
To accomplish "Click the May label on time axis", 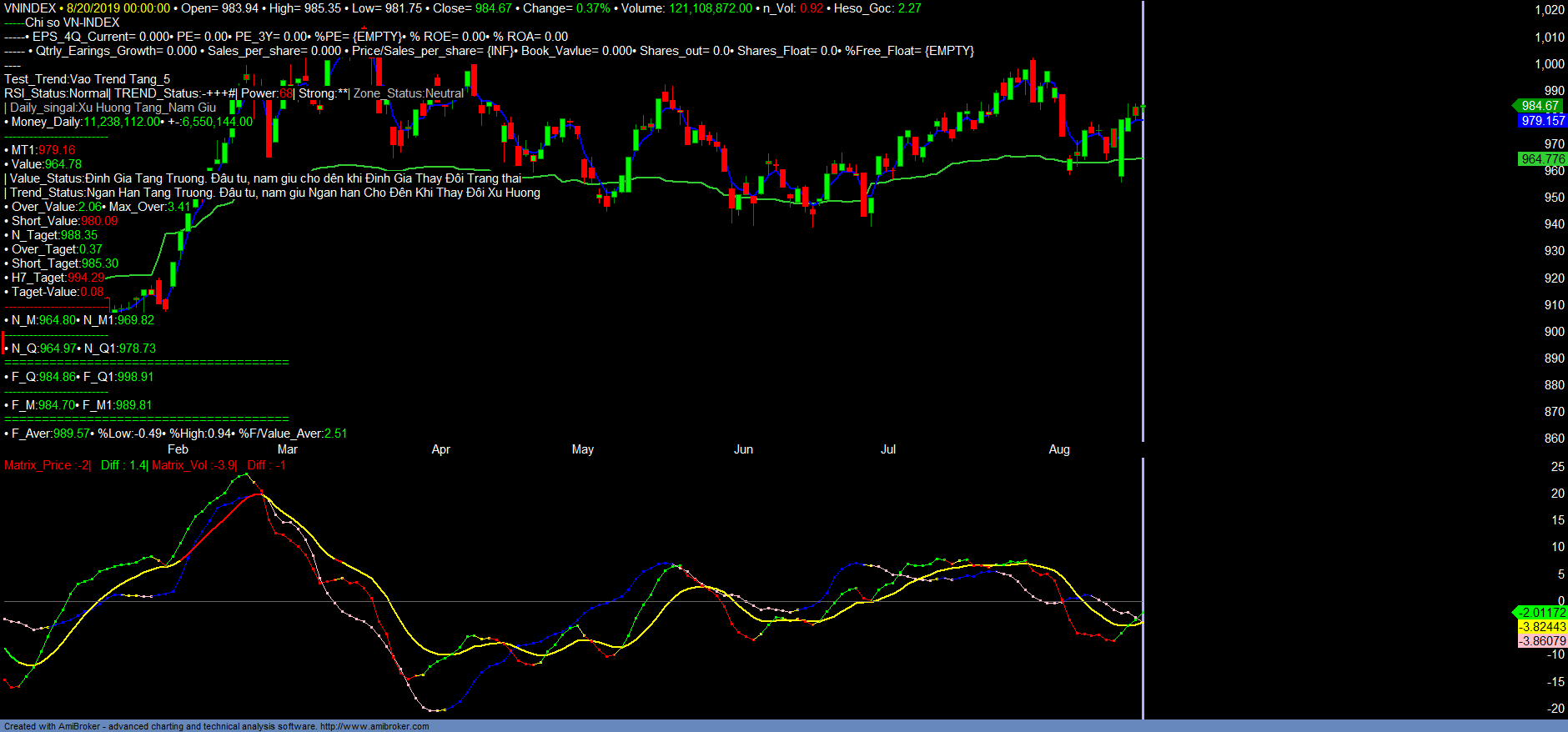I will 582,449.
